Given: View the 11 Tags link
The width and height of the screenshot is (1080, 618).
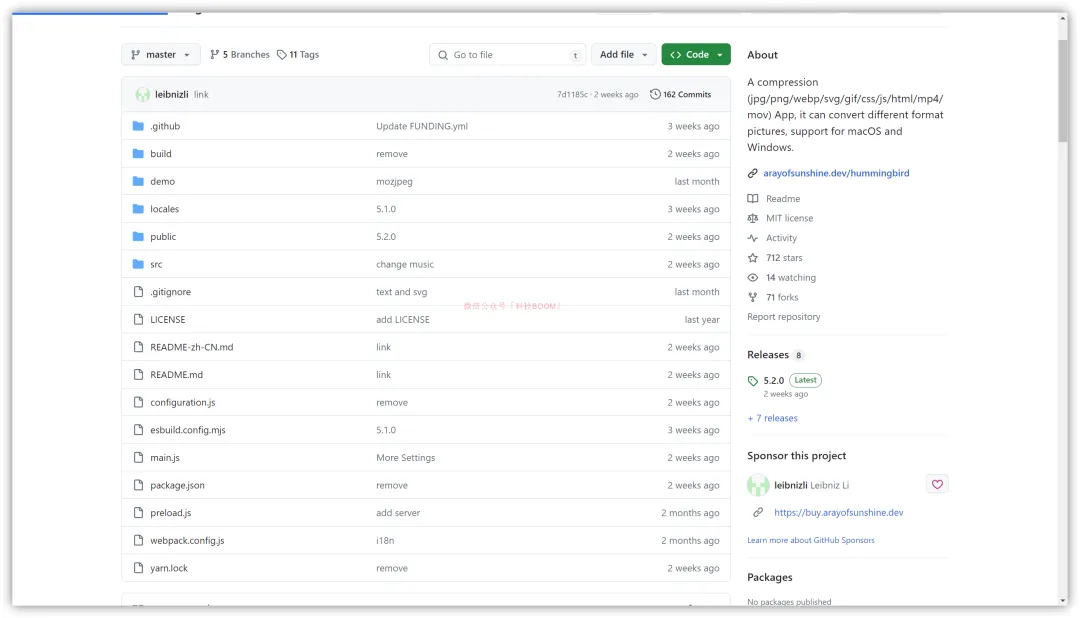Looking at the screenshot, I should point(298,54).
